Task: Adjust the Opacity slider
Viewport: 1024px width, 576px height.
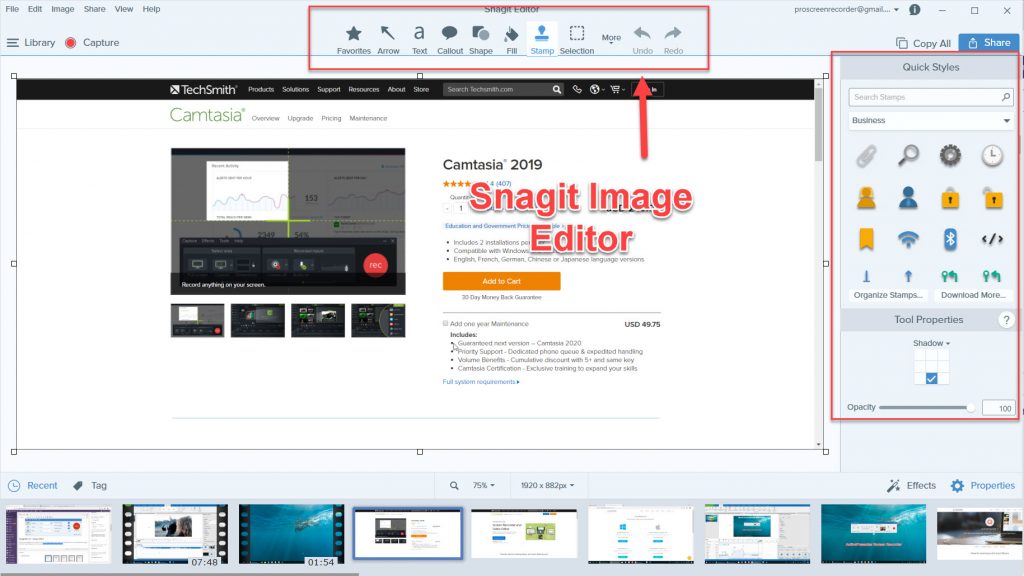Action: [x=927, y=408]
